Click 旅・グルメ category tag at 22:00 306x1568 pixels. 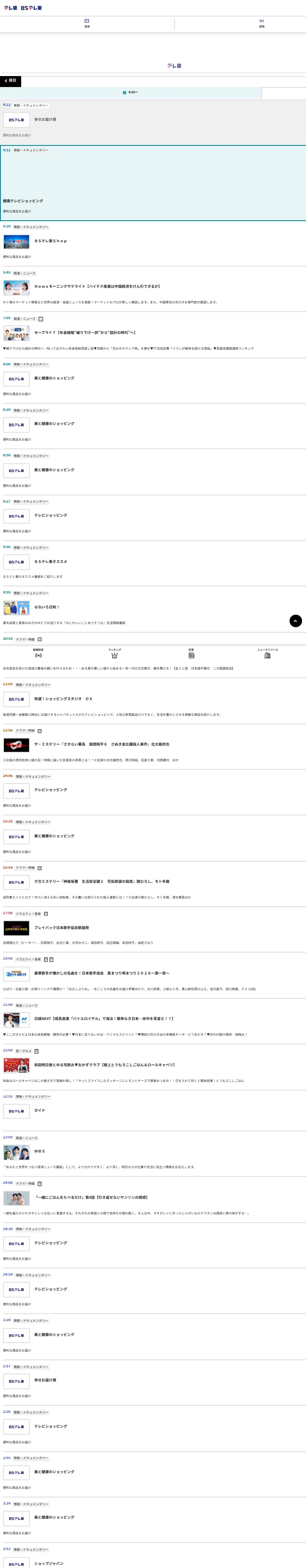coord(24,1051)
